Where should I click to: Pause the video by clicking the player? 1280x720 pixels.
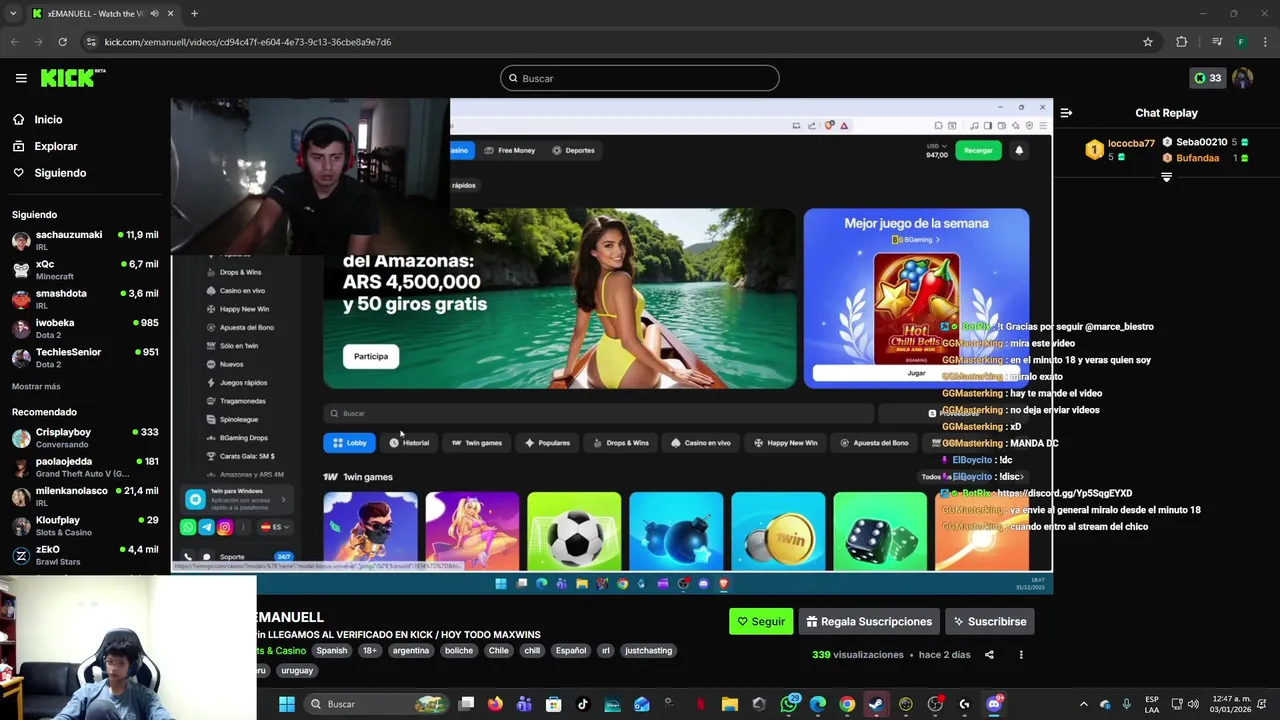click(611, 345)
